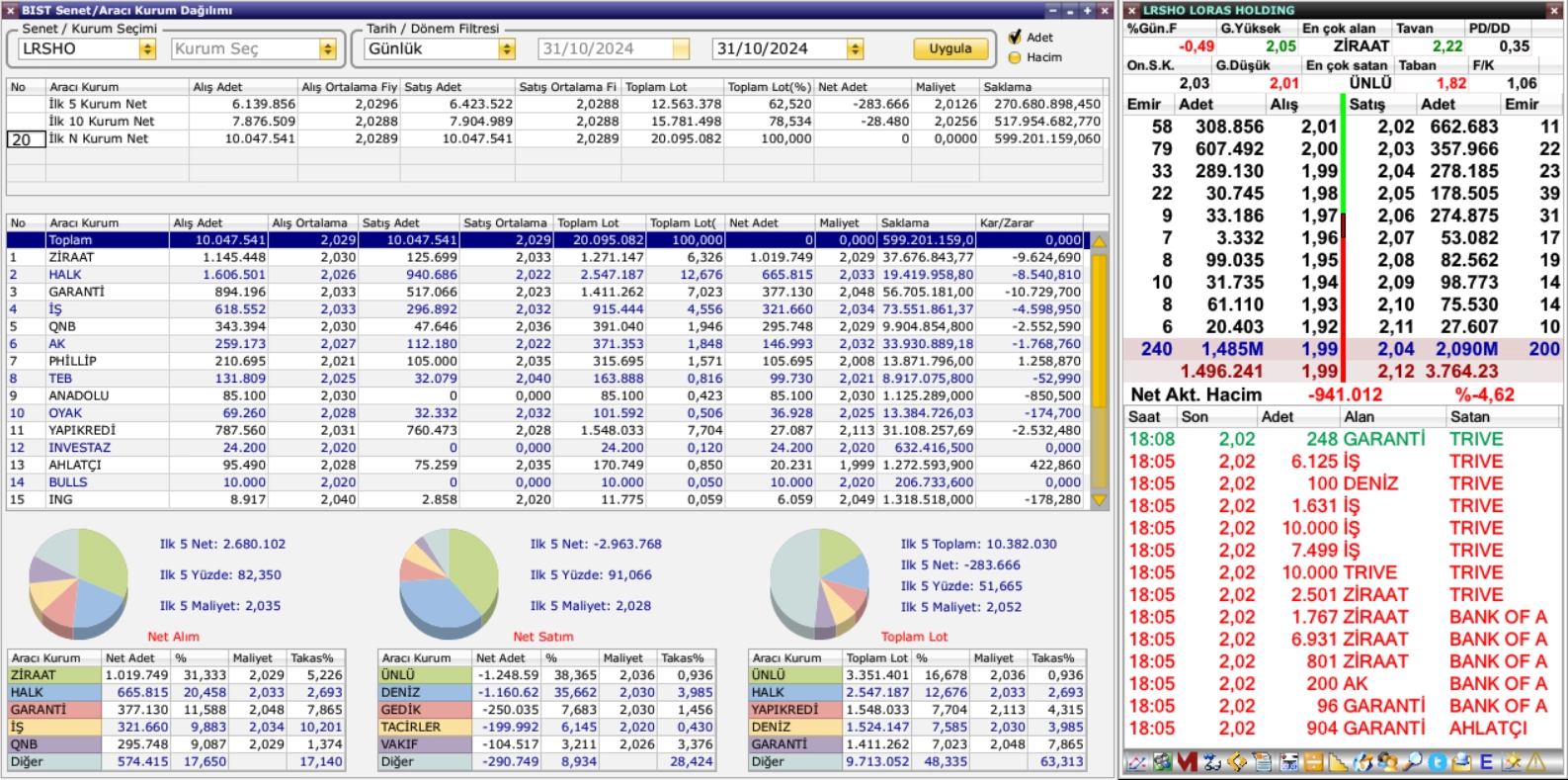Open the sun chart icon in bottom toolbar
Screen dimensions: 1568x780
point(1512,762)
